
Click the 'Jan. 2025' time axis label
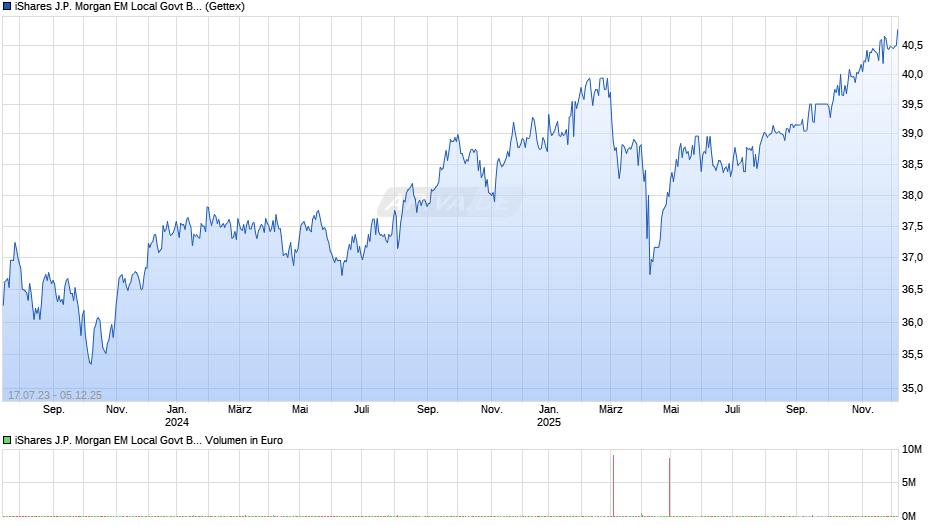549,416
